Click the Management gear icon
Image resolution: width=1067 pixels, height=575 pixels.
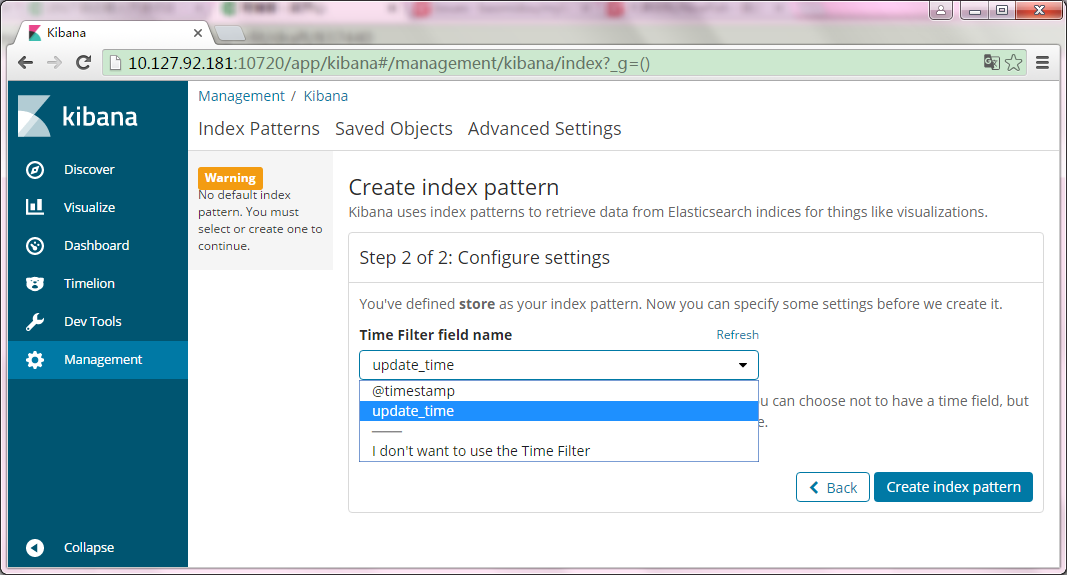pyautogui.click(x=35, y=360)
